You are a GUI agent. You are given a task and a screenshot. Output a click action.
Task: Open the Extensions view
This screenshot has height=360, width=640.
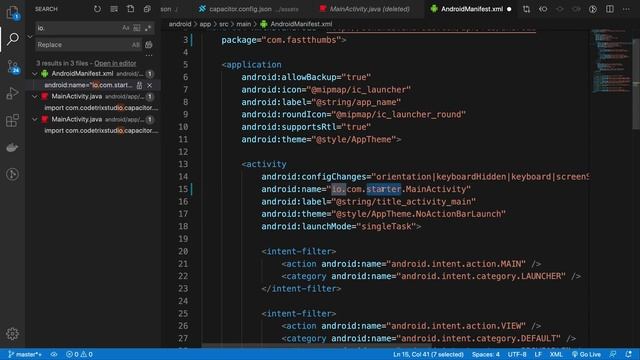13,120
